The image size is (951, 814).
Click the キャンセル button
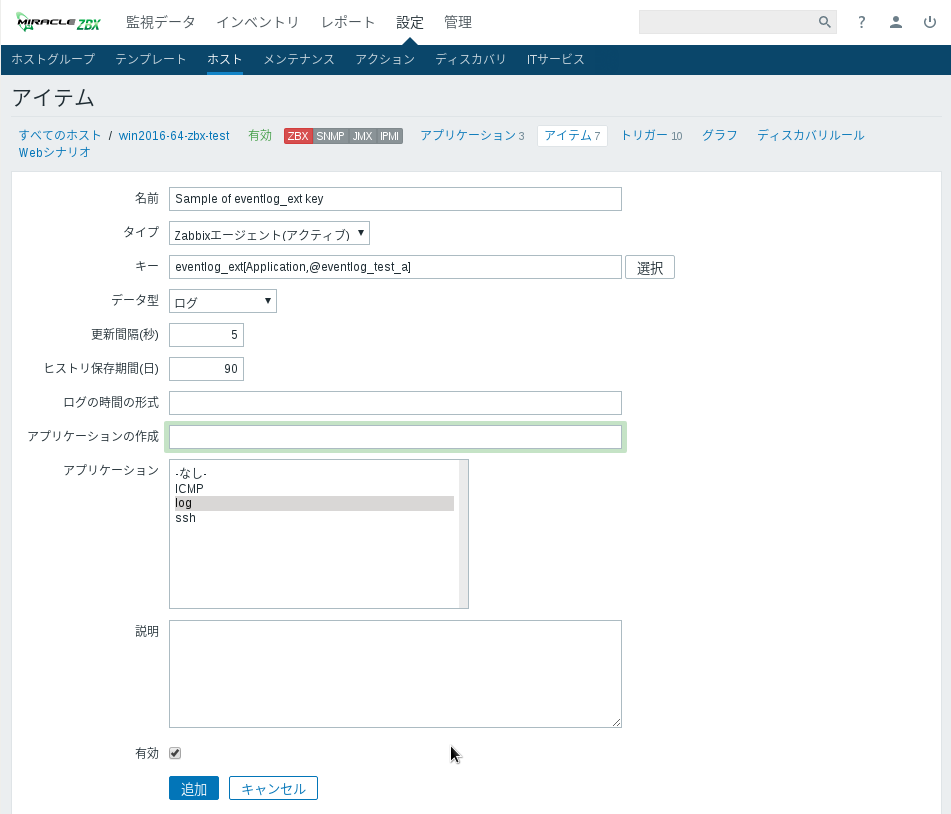[273, 788]
